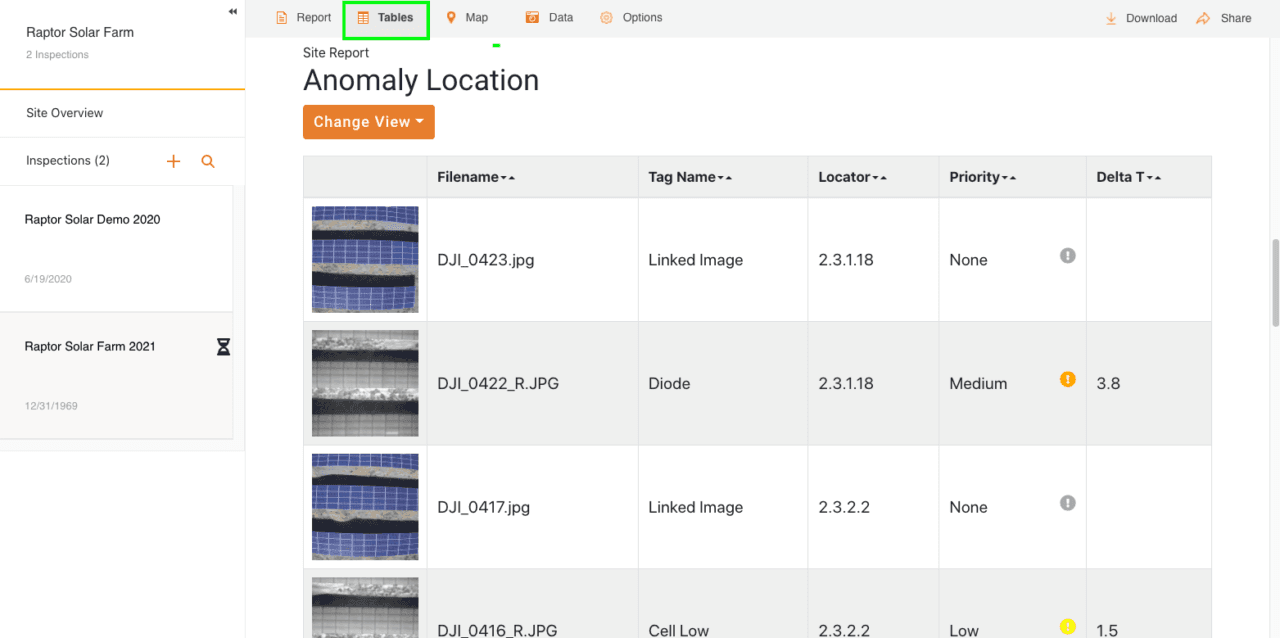Click filename DJI_0423.jpg
Screen dimensions: 1280x638
pyautogui.click(x=486, y=260)
